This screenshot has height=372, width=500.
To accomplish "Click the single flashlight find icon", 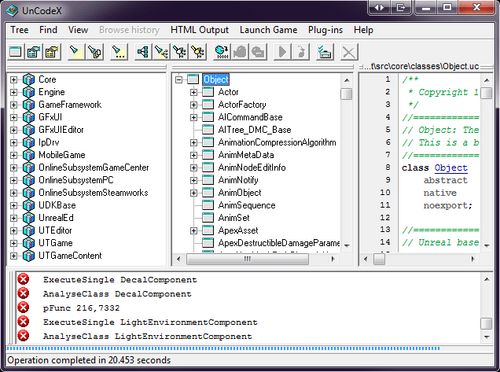I will point(75,52).
